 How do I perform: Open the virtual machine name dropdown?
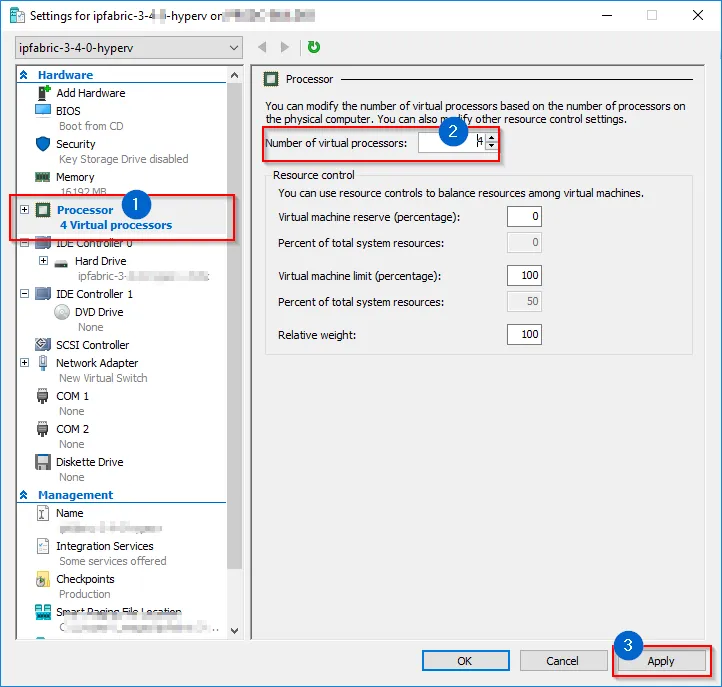[x=234, y=47]
